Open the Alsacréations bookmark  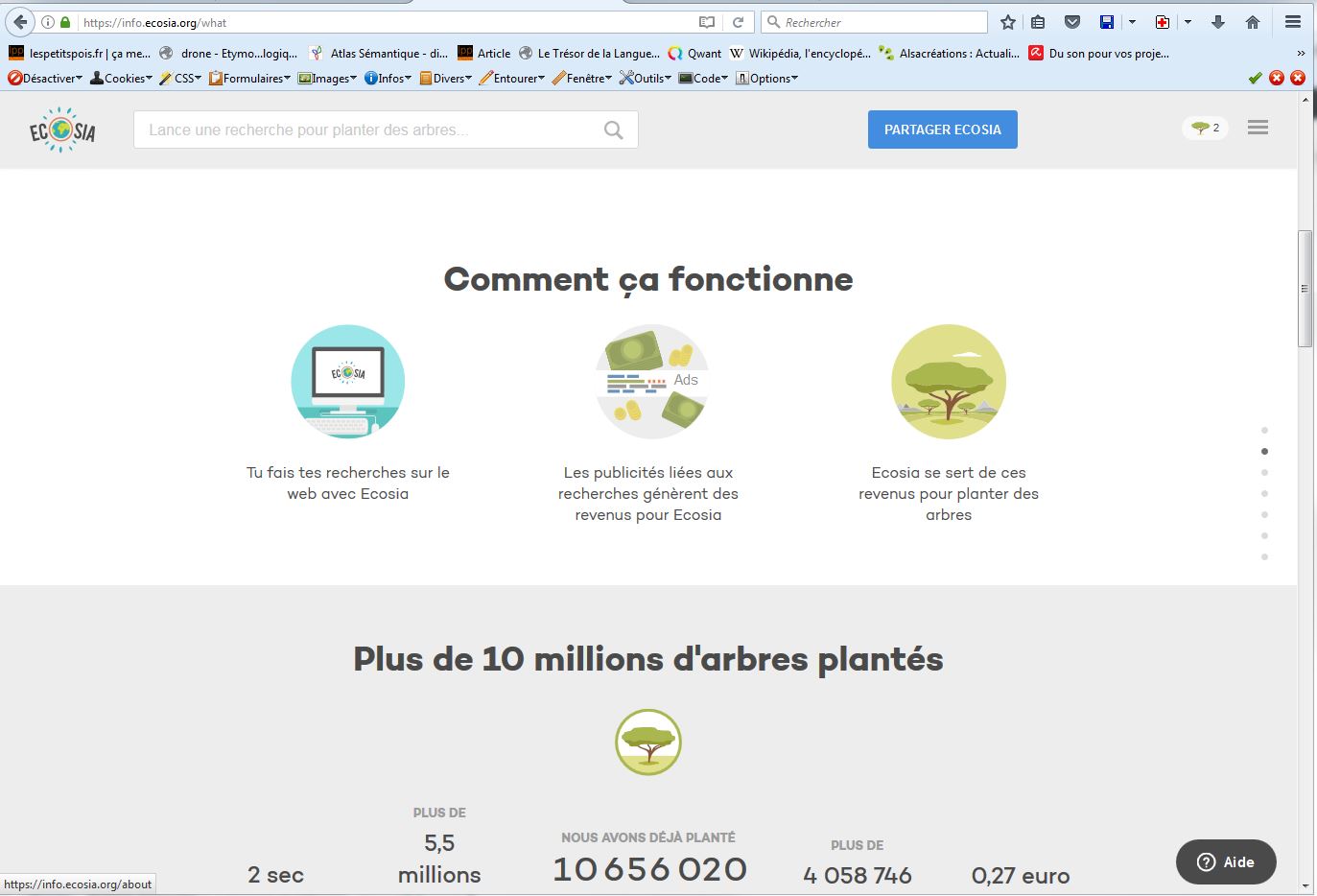(950, 54)
